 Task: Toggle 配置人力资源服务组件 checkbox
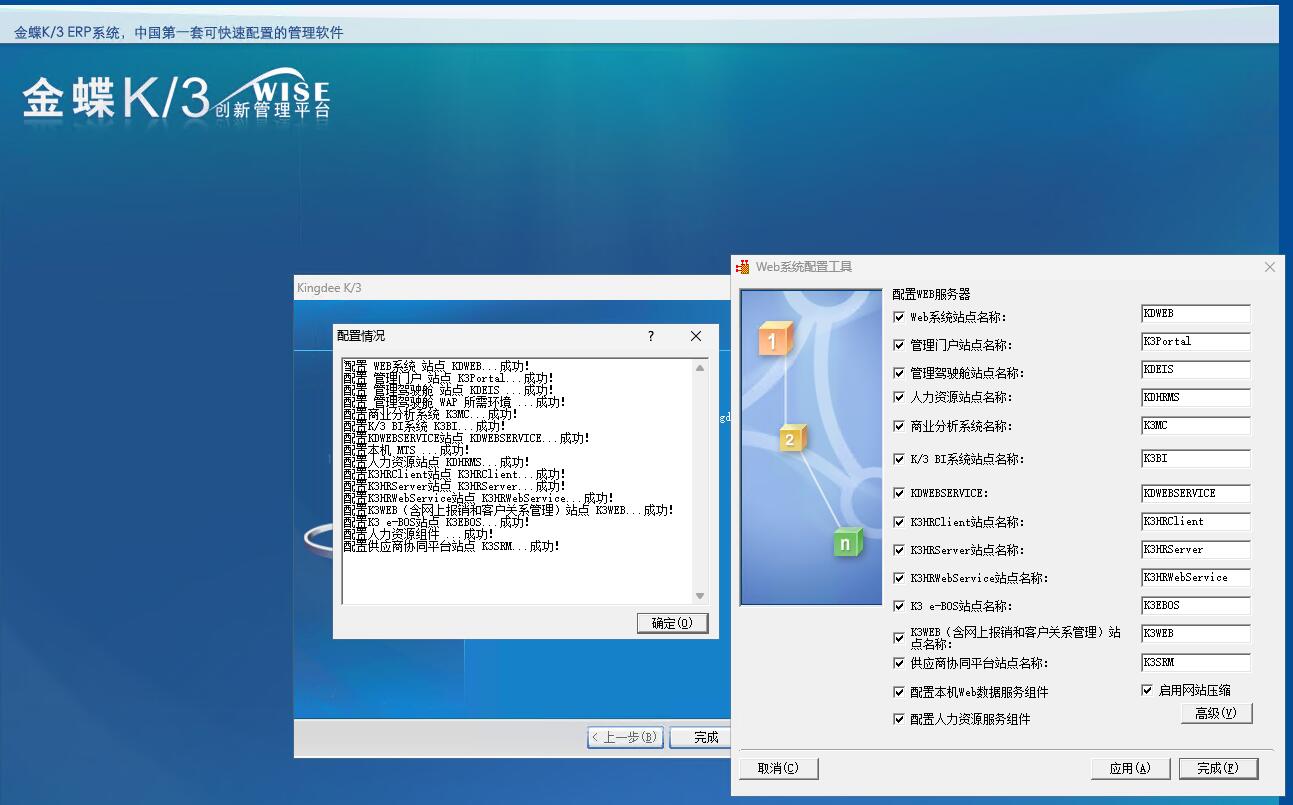point(899,719)
